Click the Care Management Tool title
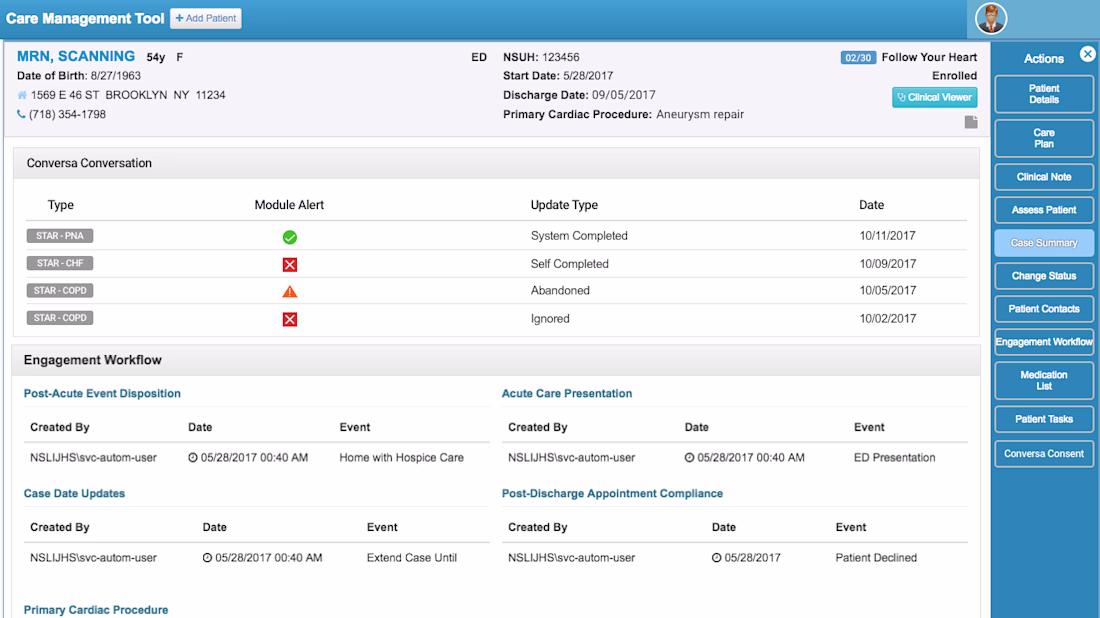 (85, 19)
